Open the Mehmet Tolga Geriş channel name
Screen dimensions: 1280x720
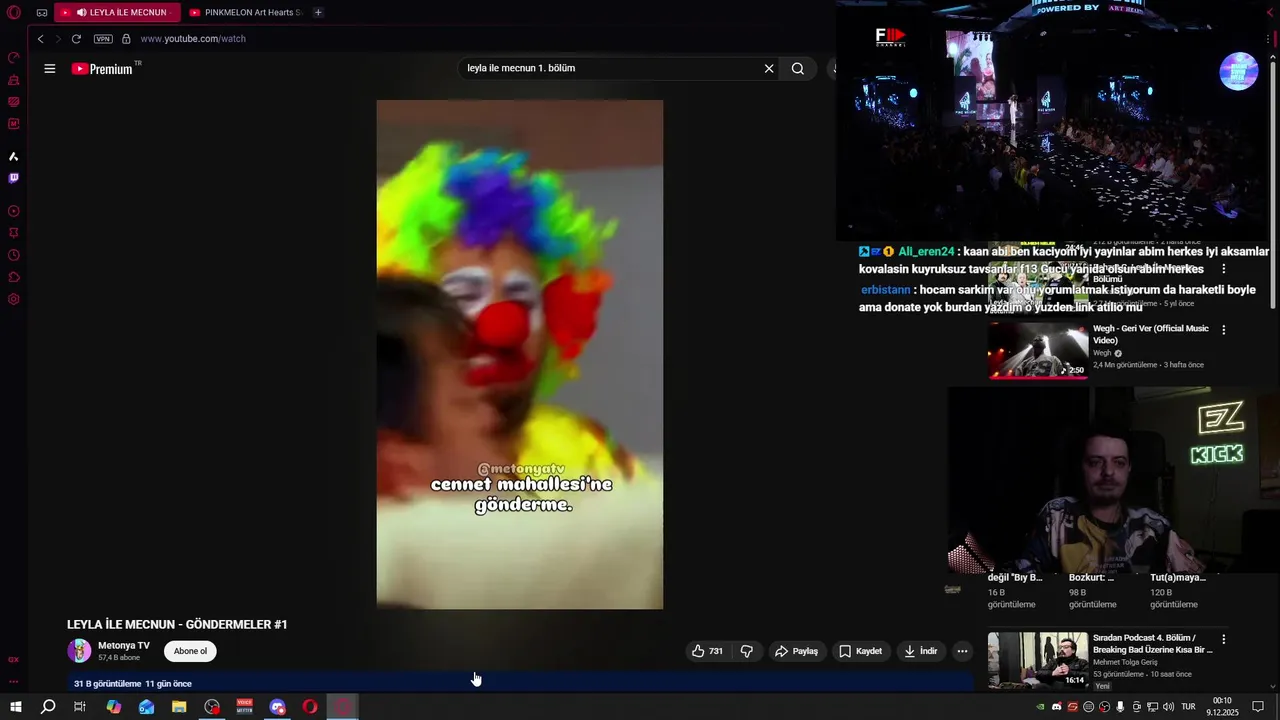pyautogui.click(x=1127, y=662)
